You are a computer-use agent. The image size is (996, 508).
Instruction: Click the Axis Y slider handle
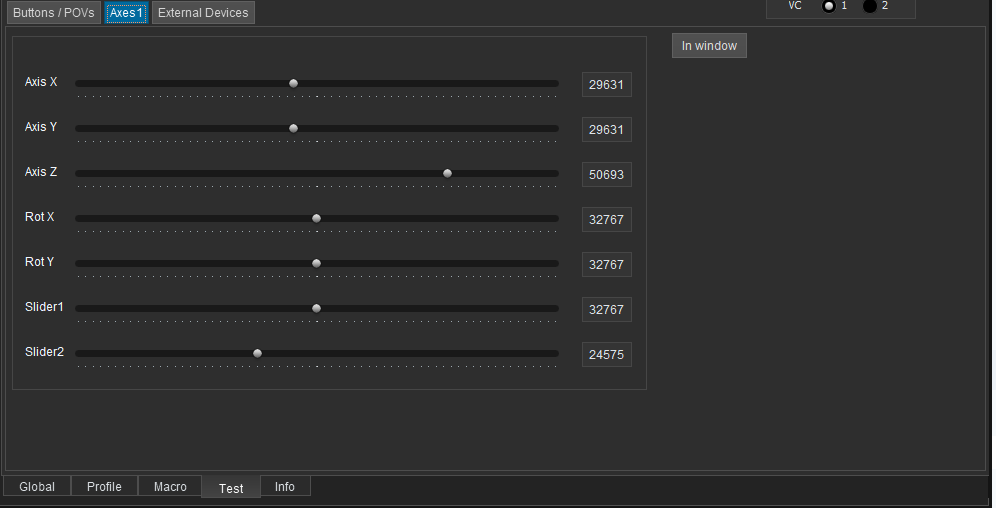pyautogui.click(x=293, y=128)
